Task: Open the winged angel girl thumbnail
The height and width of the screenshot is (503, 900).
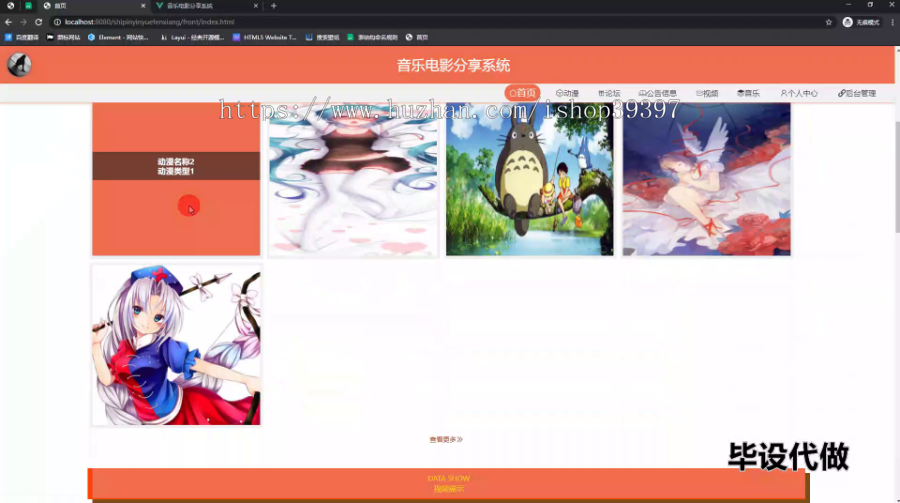Action: pos(707,179)
